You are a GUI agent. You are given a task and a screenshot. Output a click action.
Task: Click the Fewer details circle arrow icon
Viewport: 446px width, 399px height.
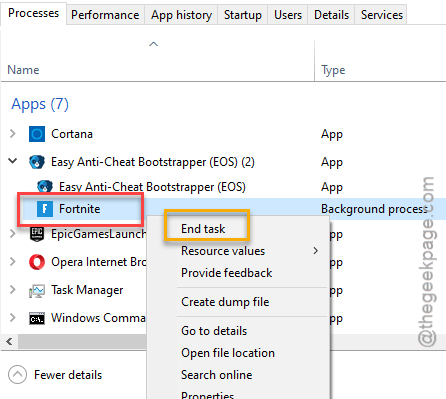[x=17, y=375]
